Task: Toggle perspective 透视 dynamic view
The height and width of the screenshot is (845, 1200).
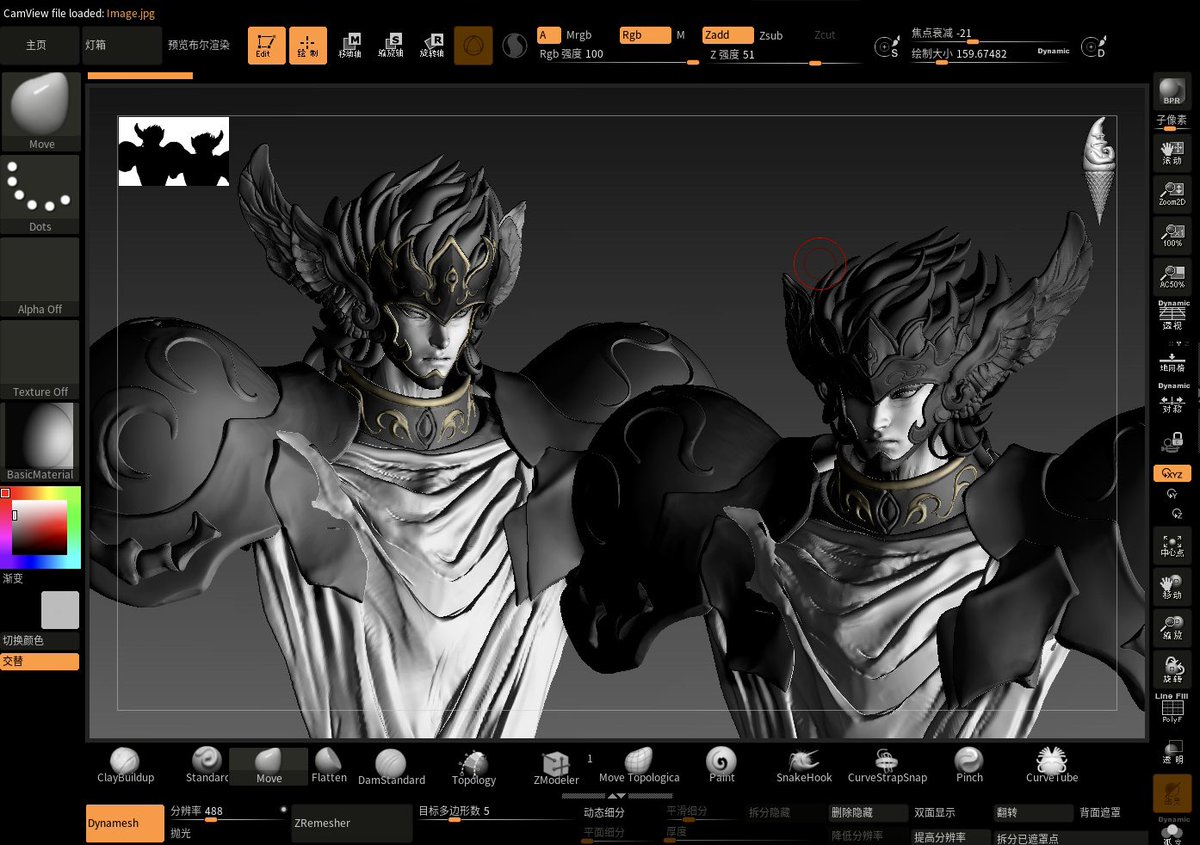Action: (1173, 316)
